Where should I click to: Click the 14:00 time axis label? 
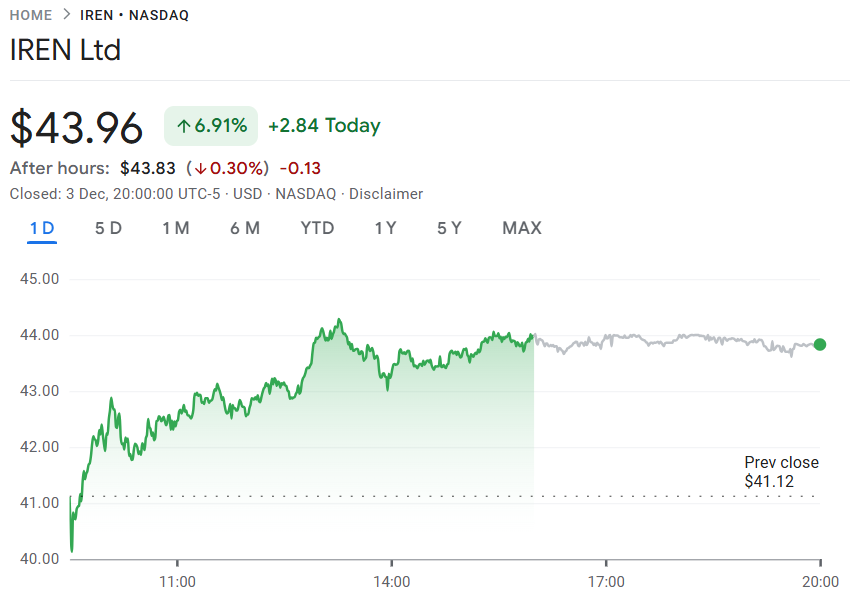pos(391,581)
